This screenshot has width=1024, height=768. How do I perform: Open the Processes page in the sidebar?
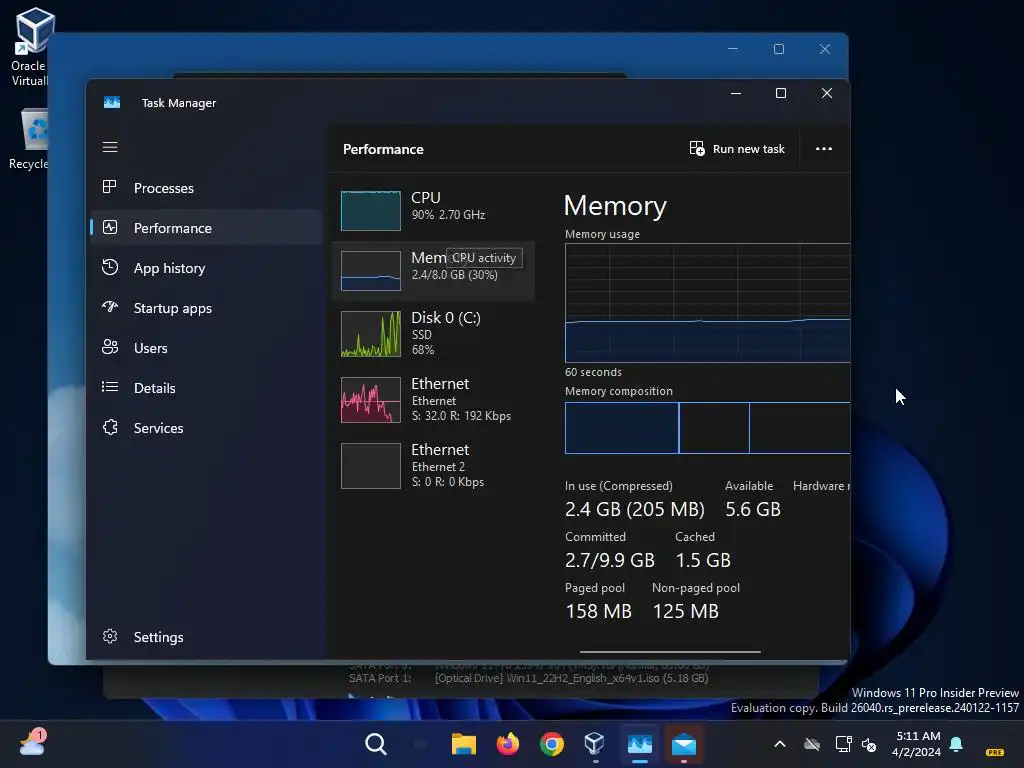tap(206, 188)
